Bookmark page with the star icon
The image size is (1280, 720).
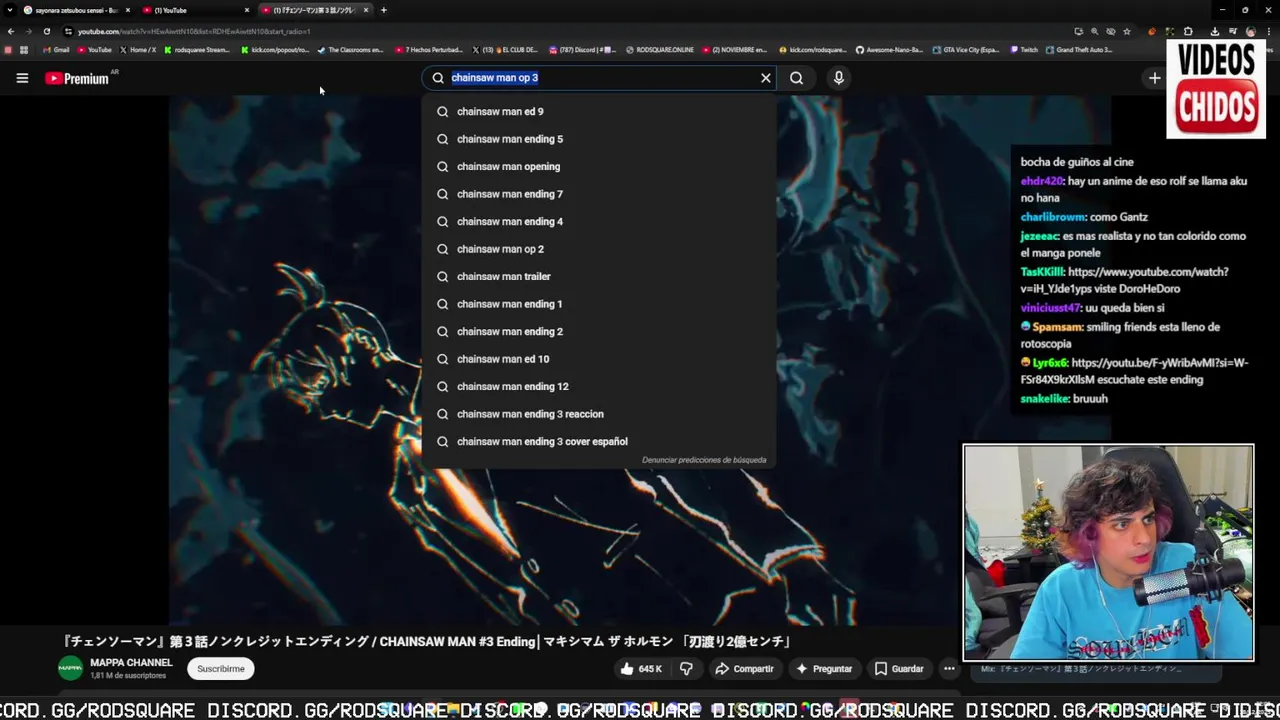click(x=1127, y=32)
